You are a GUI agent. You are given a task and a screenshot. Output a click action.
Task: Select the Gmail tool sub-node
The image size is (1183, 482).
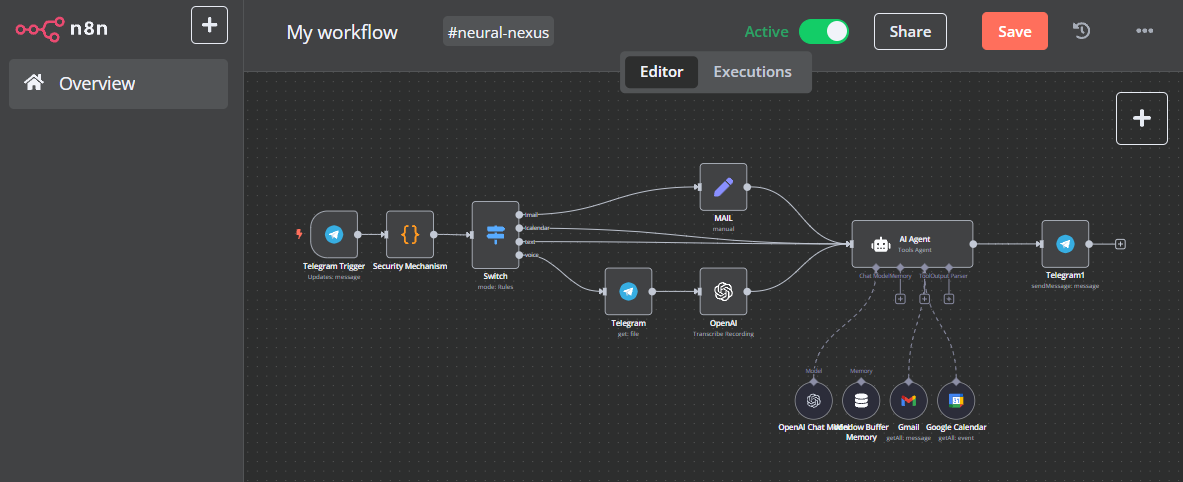908,401
